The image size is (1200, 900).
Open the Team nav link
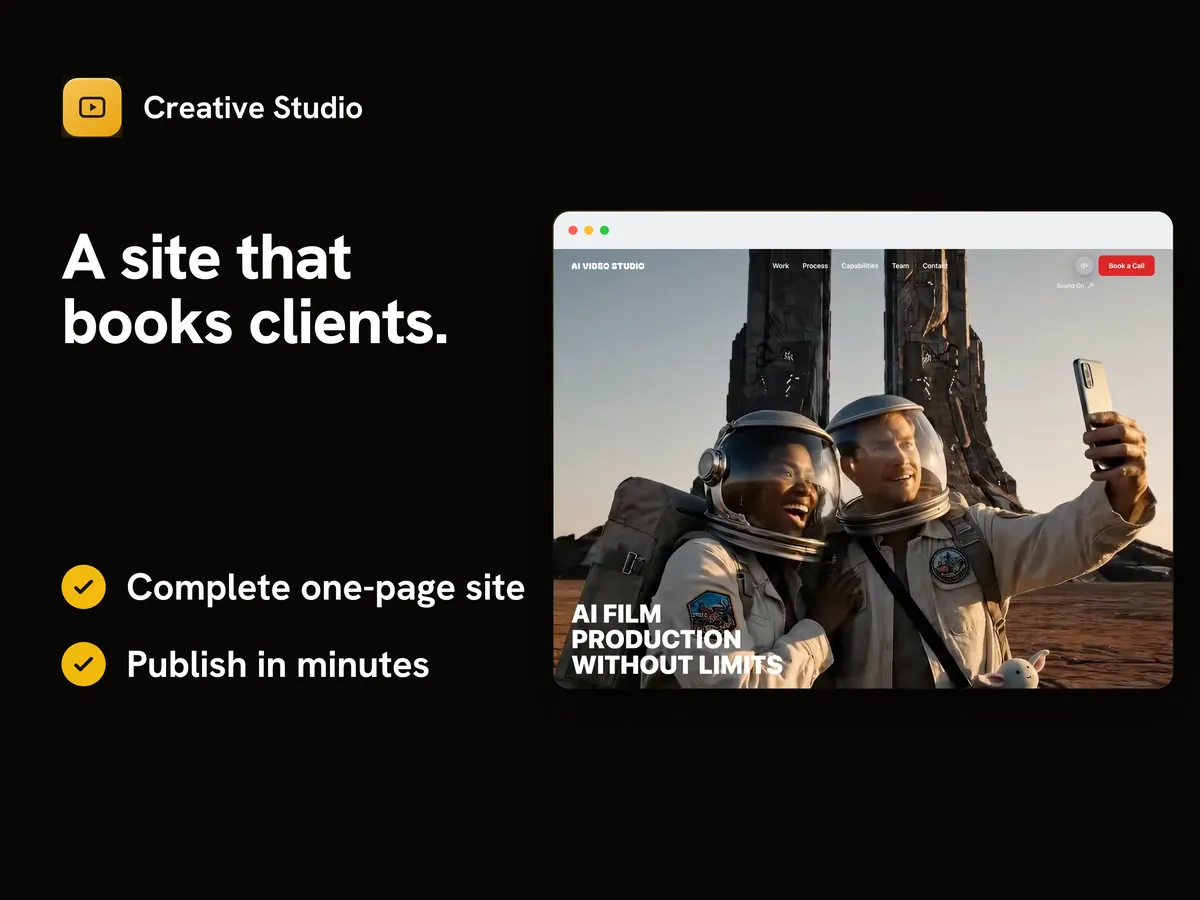tap(901, 266)
